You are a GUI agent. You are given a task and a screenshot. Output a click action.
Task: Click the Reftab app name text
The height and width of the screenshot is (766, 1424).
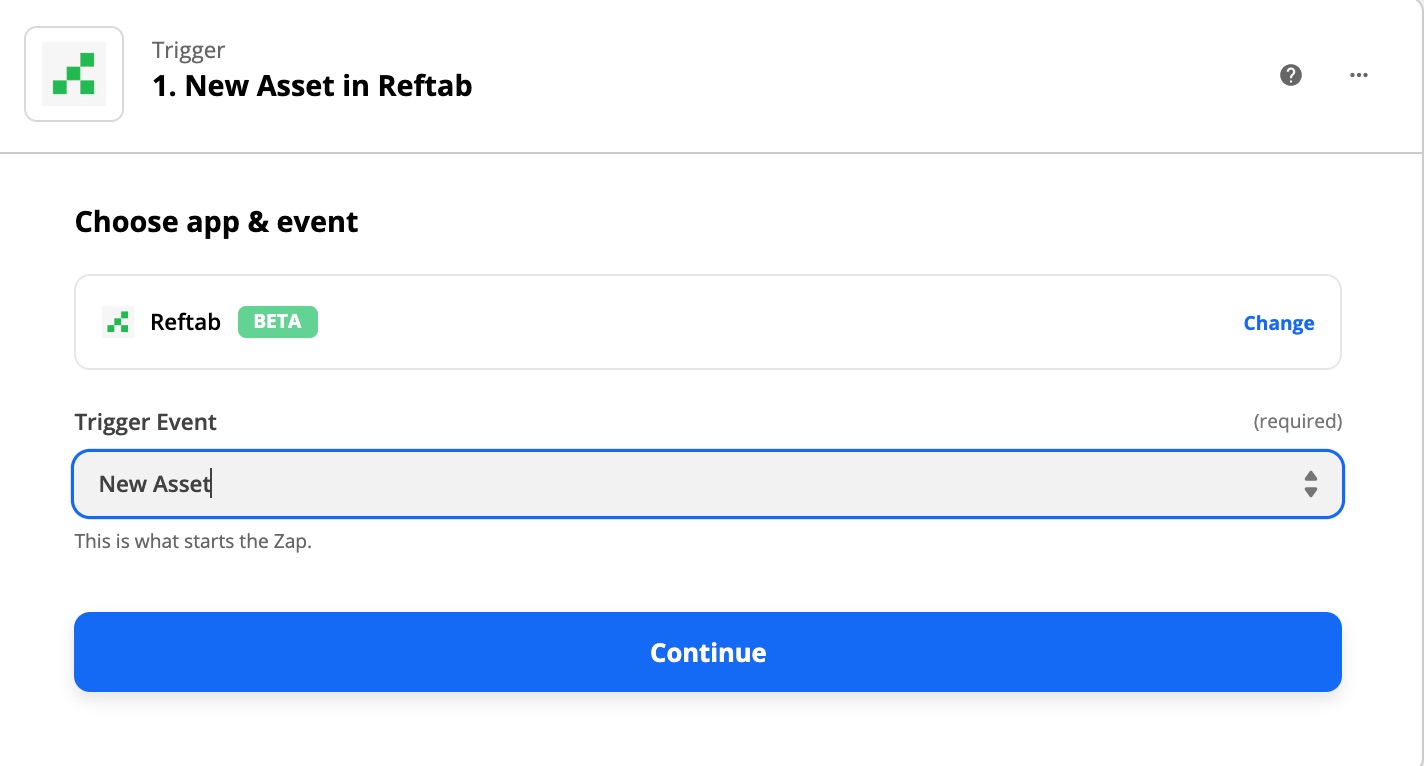point(185,321)
